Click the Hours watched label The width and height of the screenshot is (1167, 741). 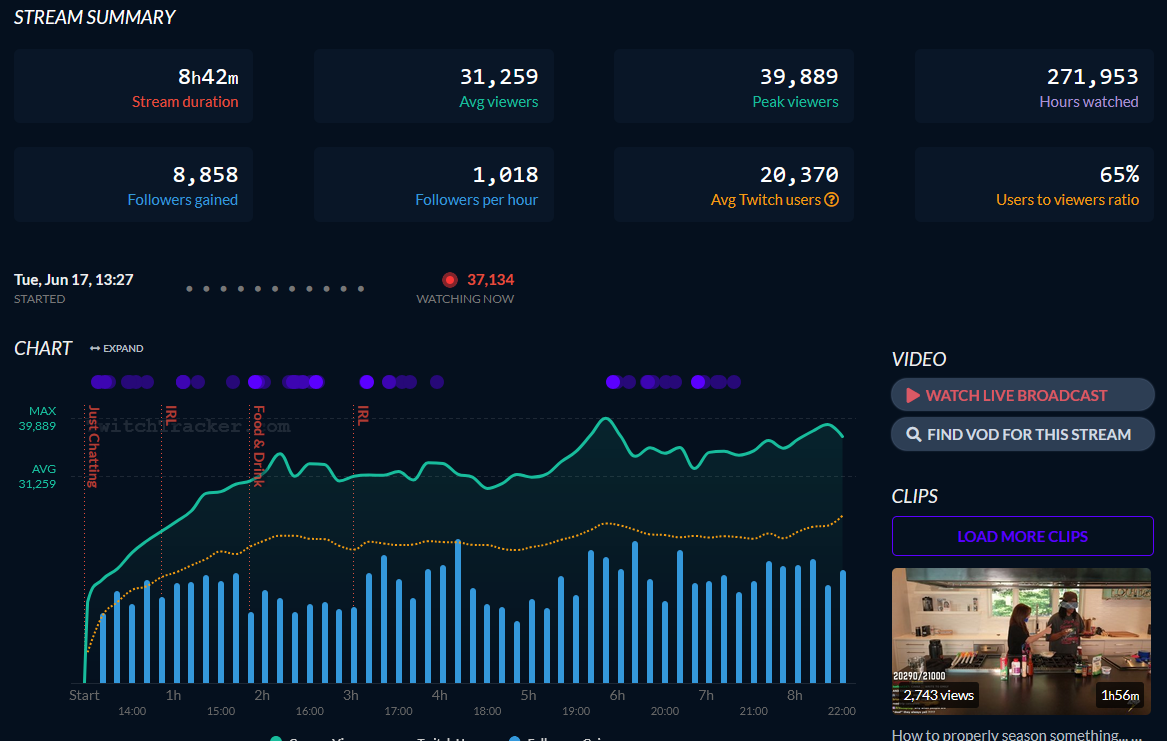(x=1089, y=102)
